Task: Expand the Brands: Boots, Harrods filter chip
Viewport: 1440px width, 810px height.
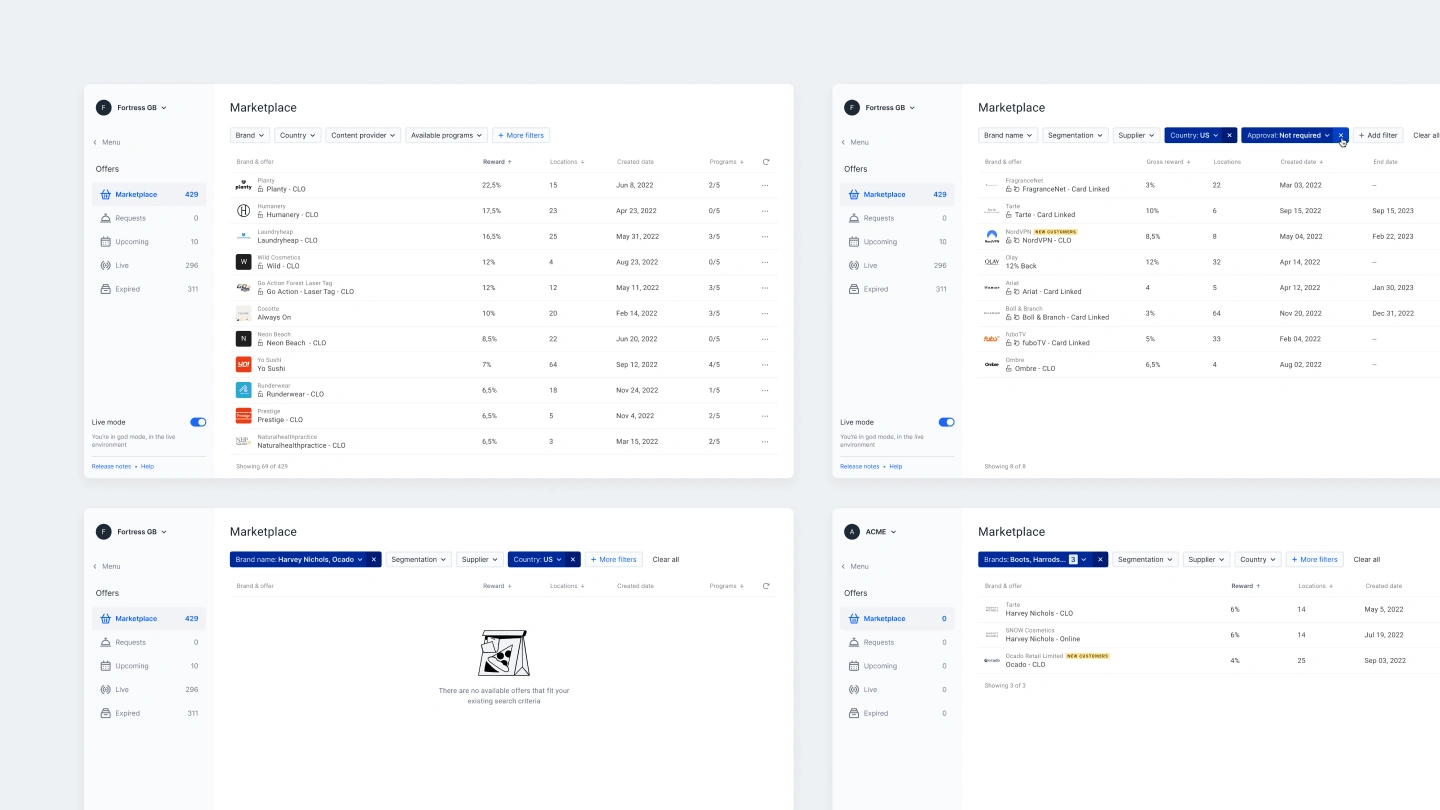Action: click(1035, 560)
